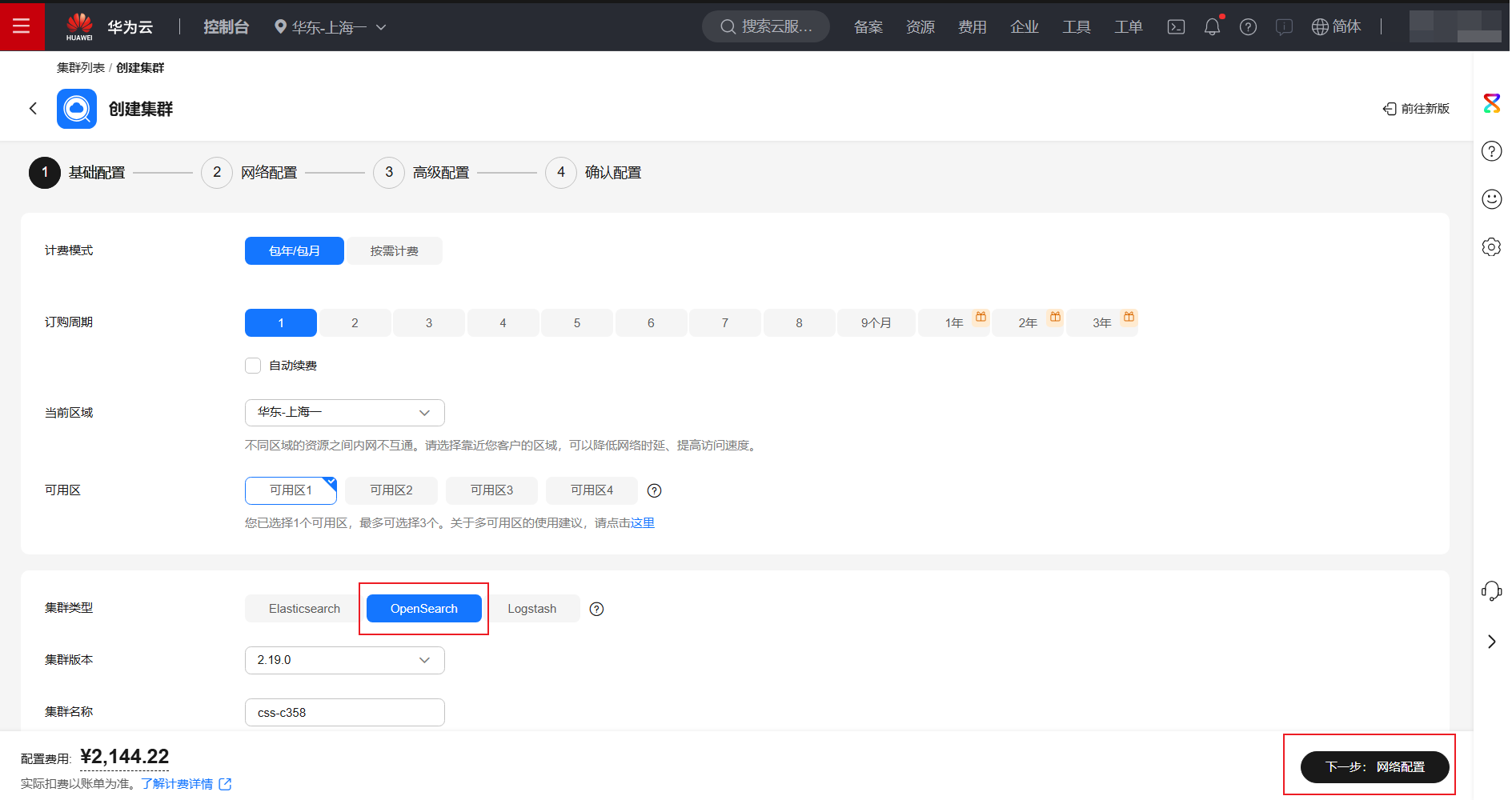Click the globe language icon

pyautogui.click(x=1320, y=26)
